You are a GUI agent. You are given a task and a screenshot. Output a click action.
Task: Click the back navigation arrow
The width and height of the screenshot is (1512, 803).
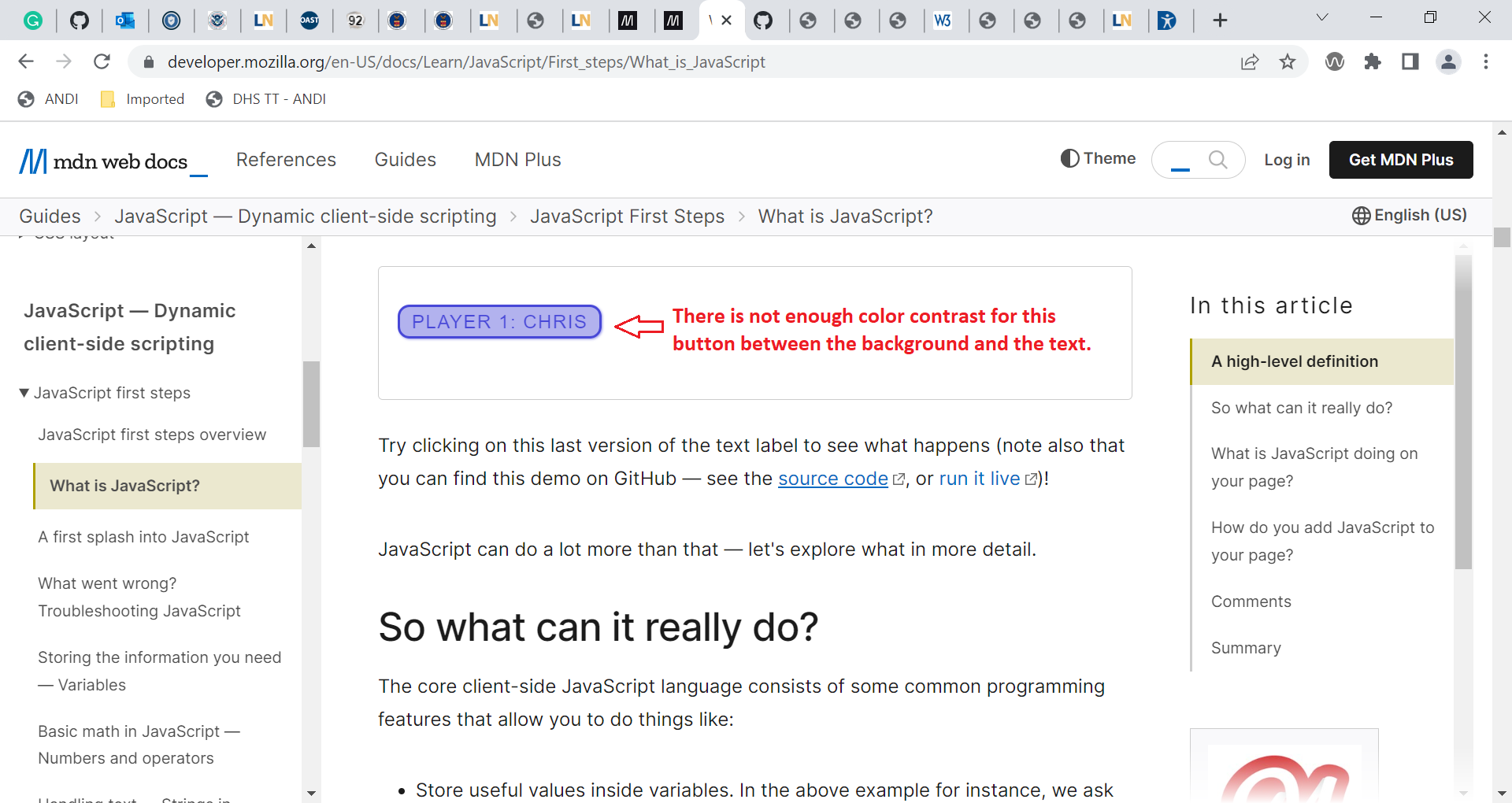click(26, 61)
